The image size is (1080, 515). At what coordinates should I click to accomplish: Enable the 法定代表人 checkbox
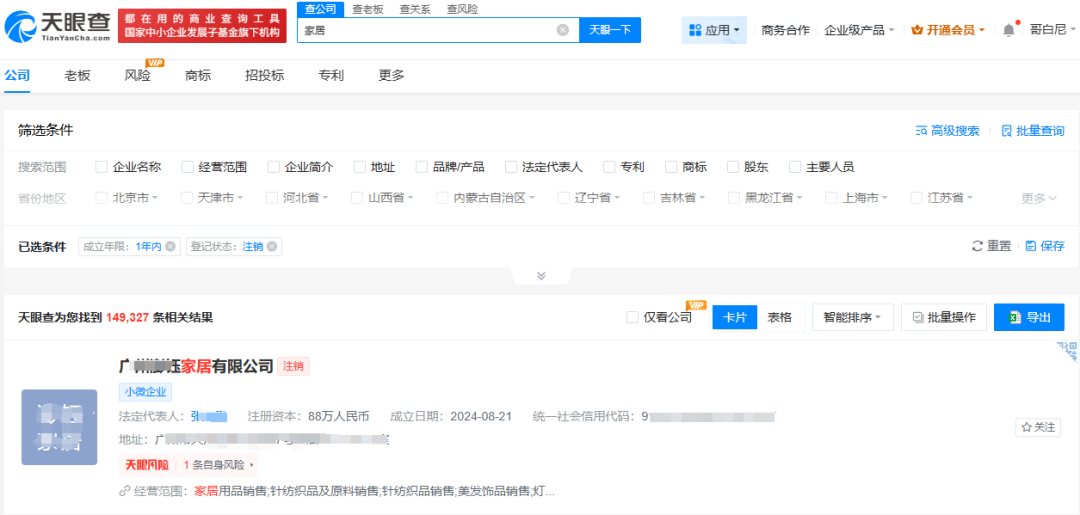512,167
